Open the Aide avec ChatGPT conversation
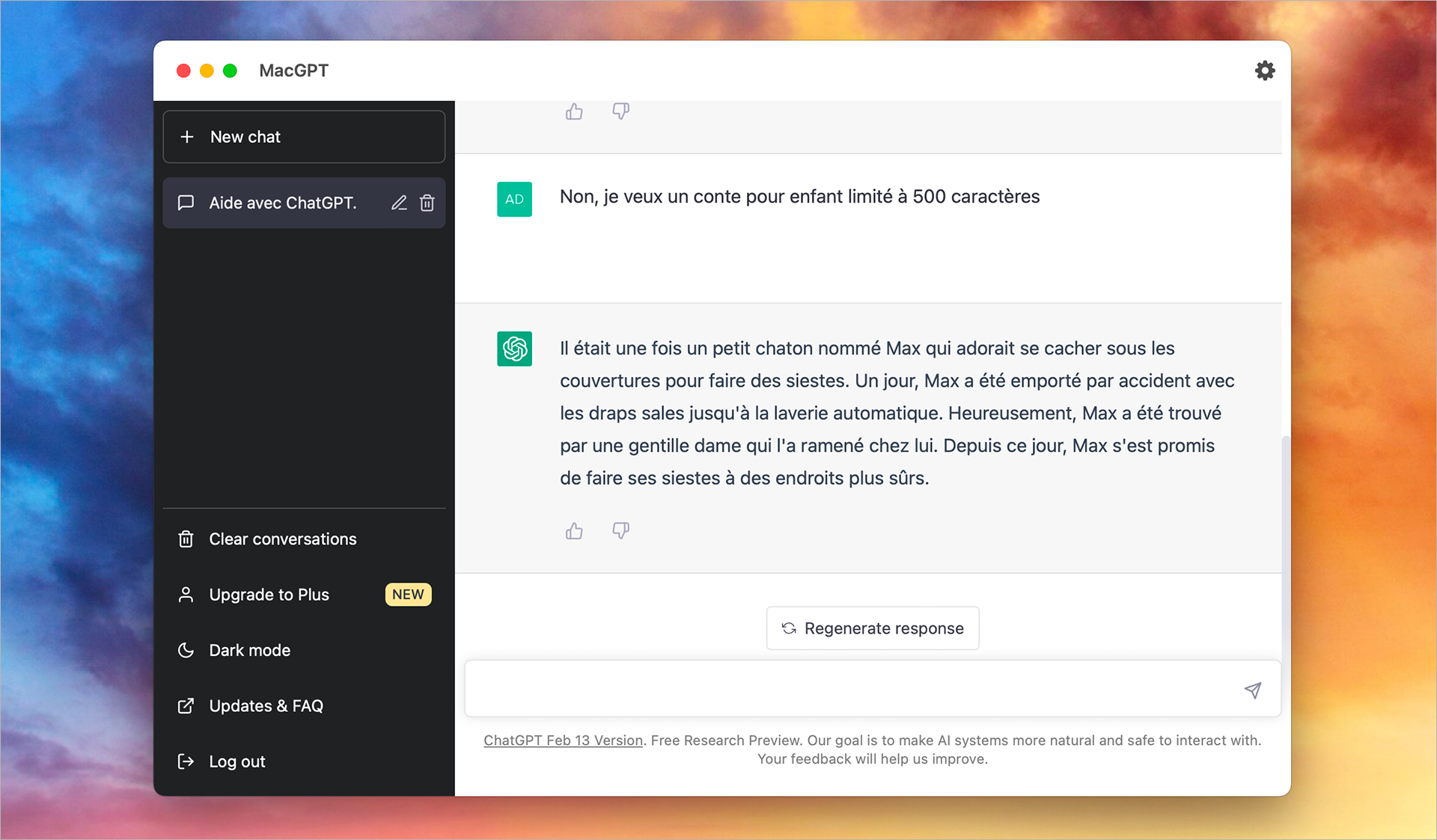 [x=304, y=203]
